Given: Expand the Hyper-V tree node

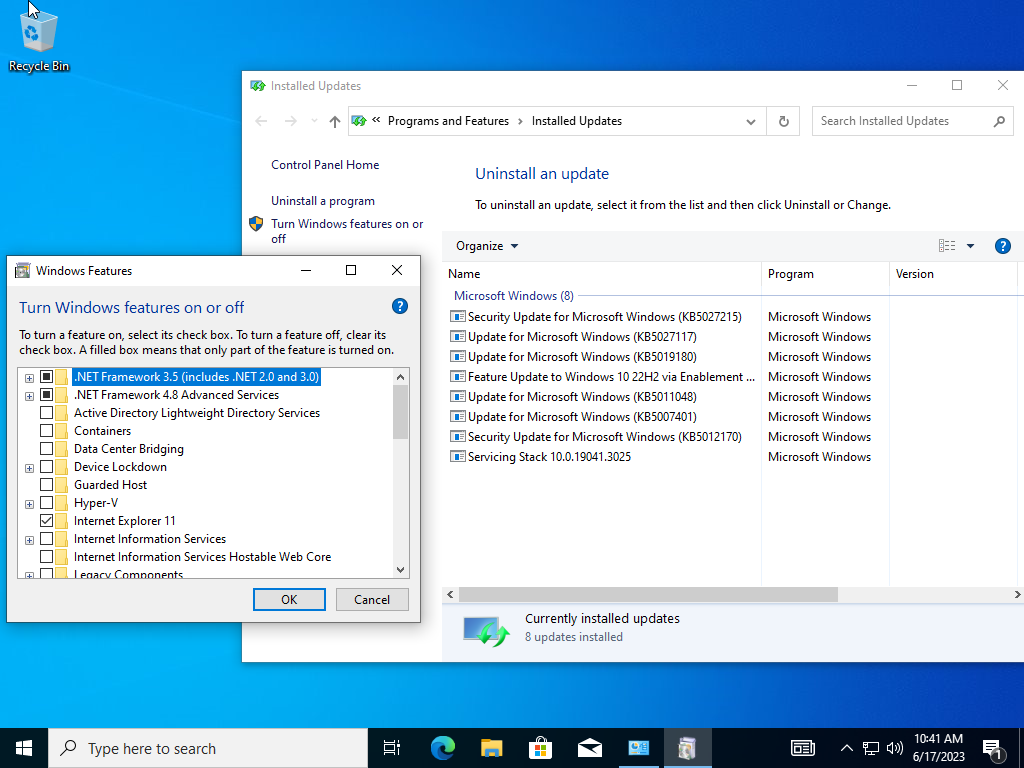Looking at the screenshot, I should click(29, 504).
